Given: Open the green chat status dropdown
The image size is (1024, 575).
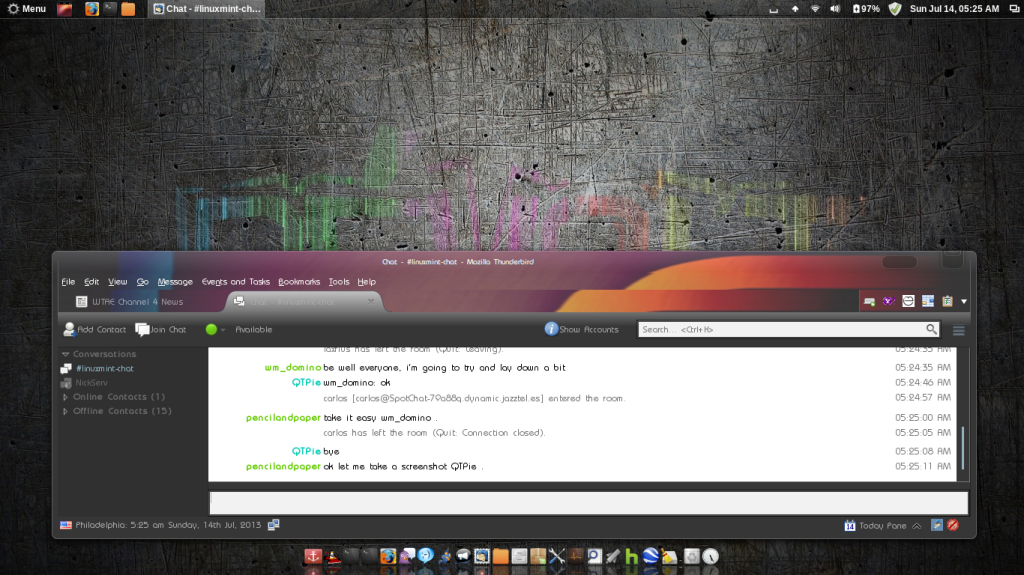Looking at the screenshot, I should [215, 329].
